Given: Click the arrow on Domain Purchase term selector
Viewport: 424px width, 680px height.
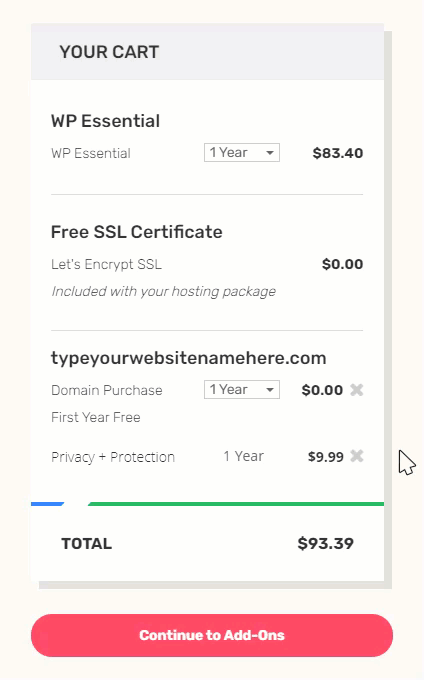Looking at the screenshot, I should (270, 390).
